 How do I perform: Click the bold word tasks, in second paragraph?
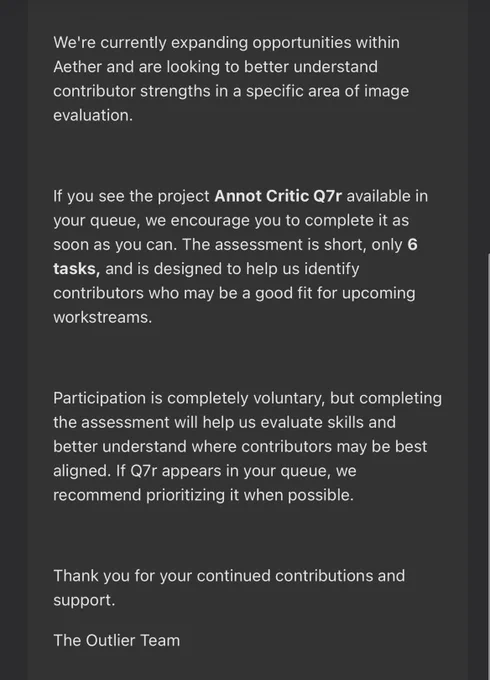pyautogui.click(x=76, y=269)
